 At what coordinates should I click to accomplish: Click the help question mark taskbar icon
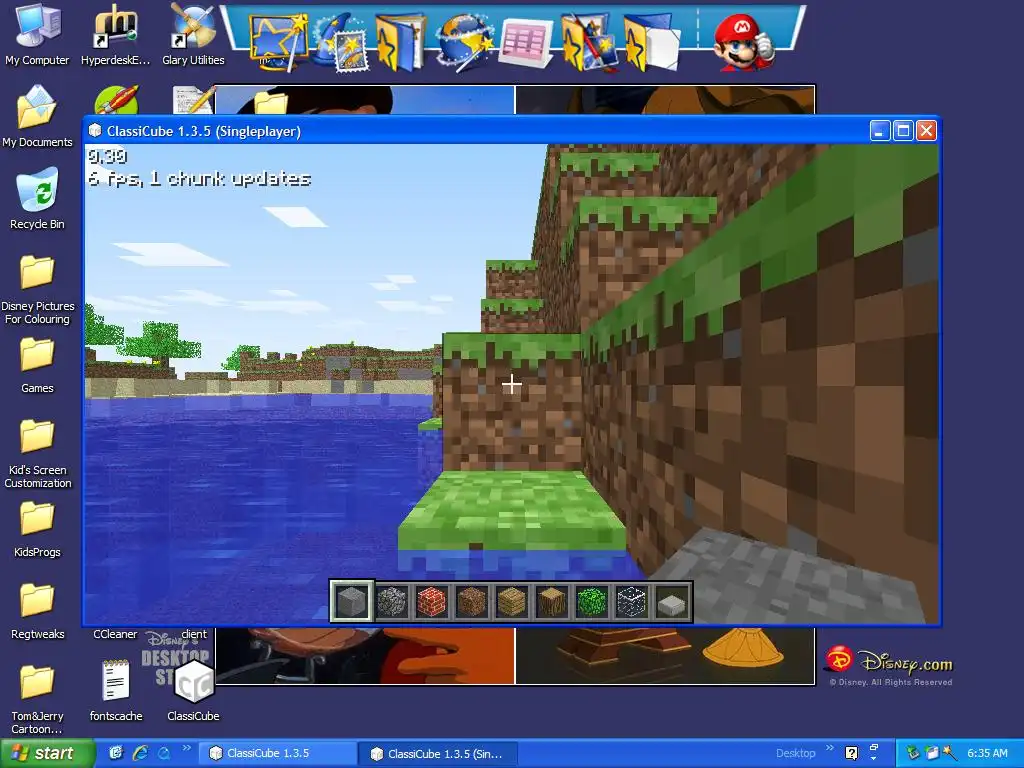852,754
